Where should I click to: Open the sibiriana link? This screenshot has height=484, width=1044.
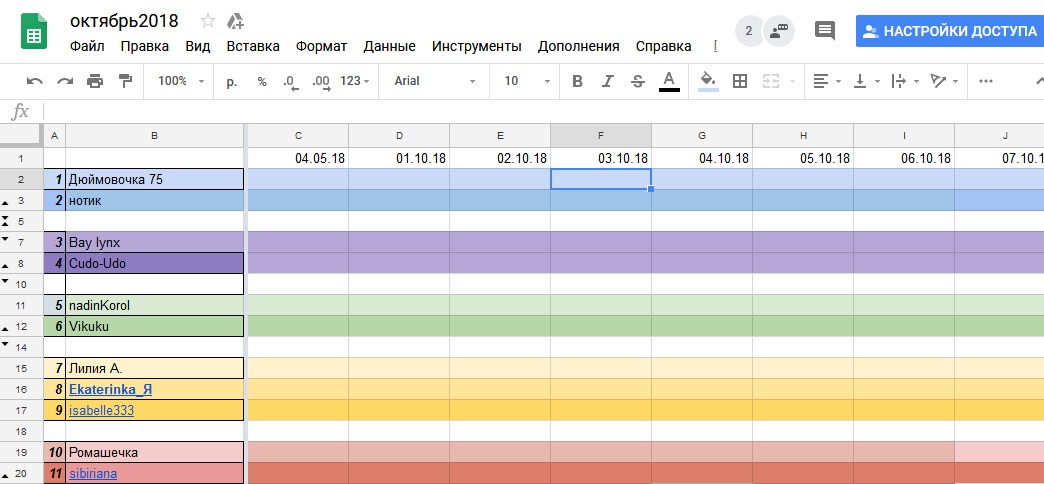93,474
